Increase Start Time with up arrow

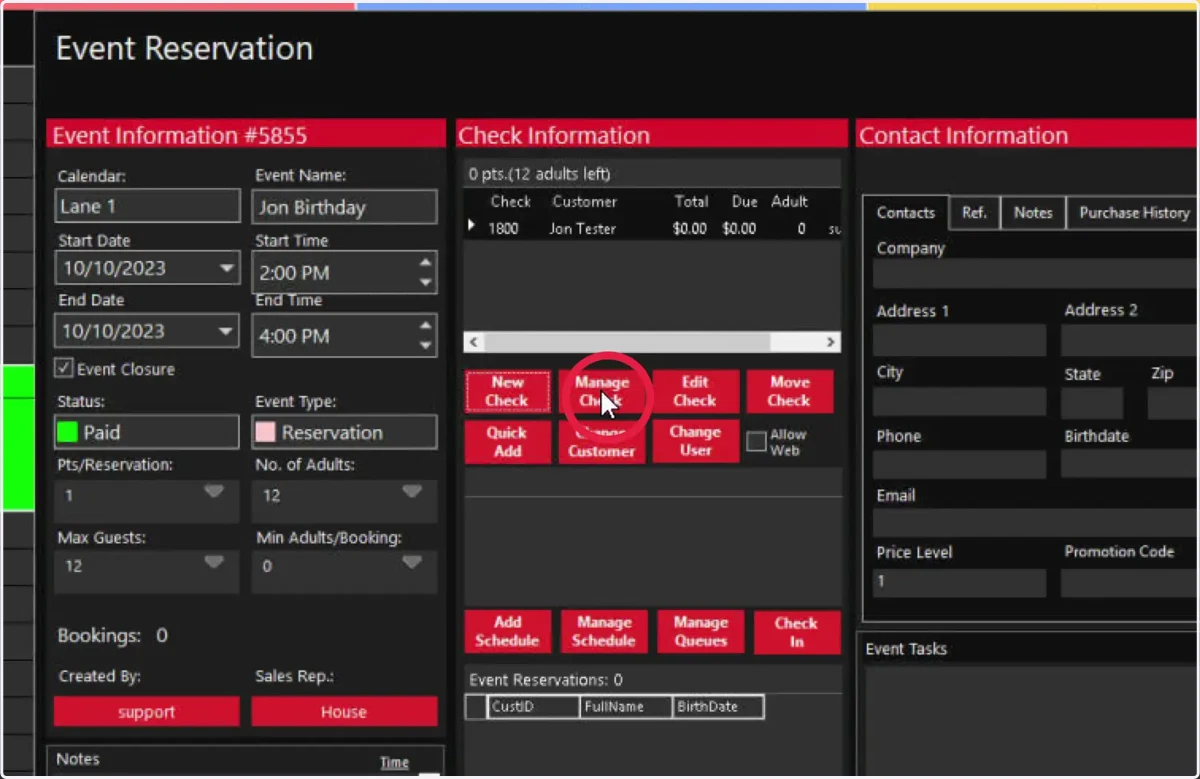click(426, 262)
